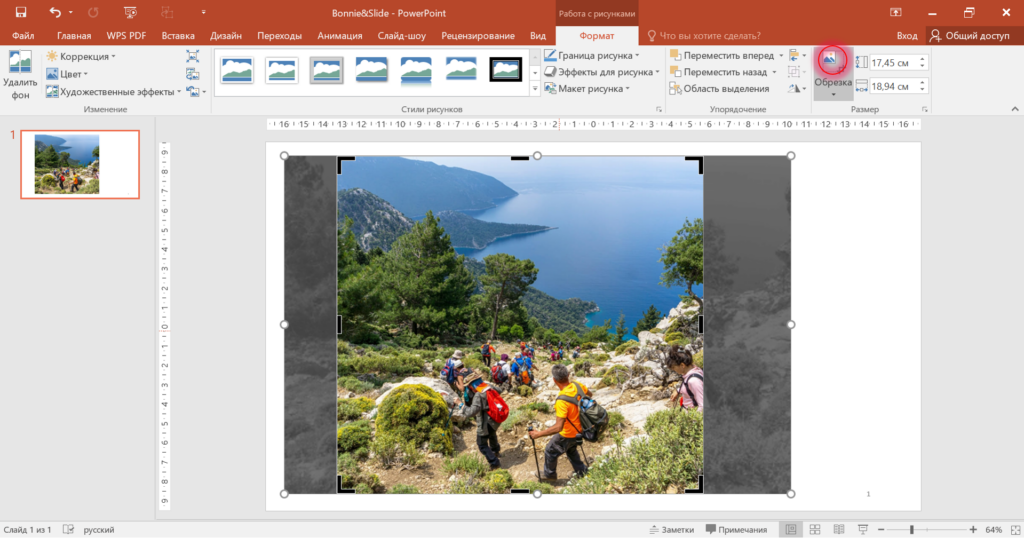The height and width of the screenshot is (538, 1024).
Task: Undo the last action
Action: click(x=55, y=12)
